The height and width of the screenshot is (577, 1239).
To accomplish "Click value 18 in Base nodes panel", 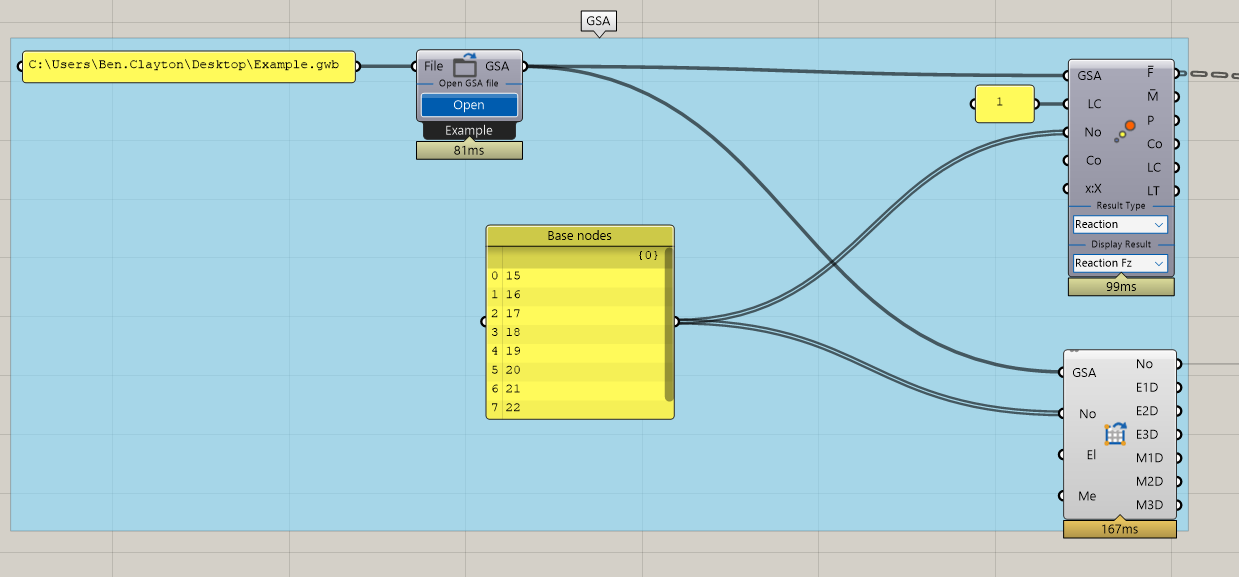I will 513,332.
